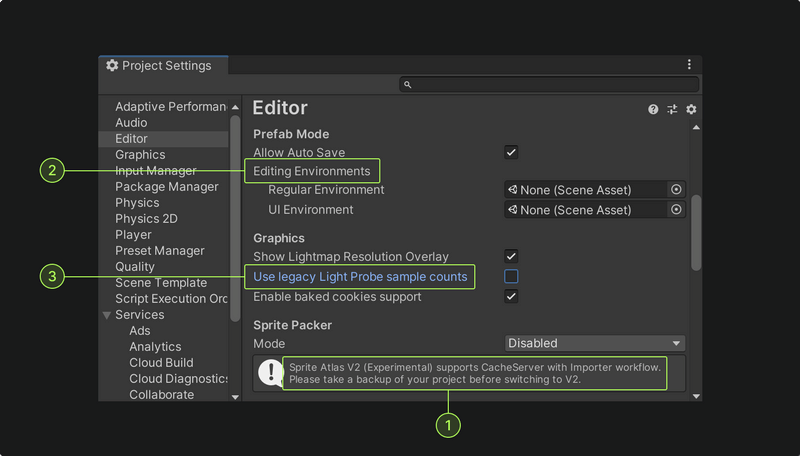This screenshot has height=456, width=800.
Task: Collapse the Services tree section
Action: tap(107, 315)
